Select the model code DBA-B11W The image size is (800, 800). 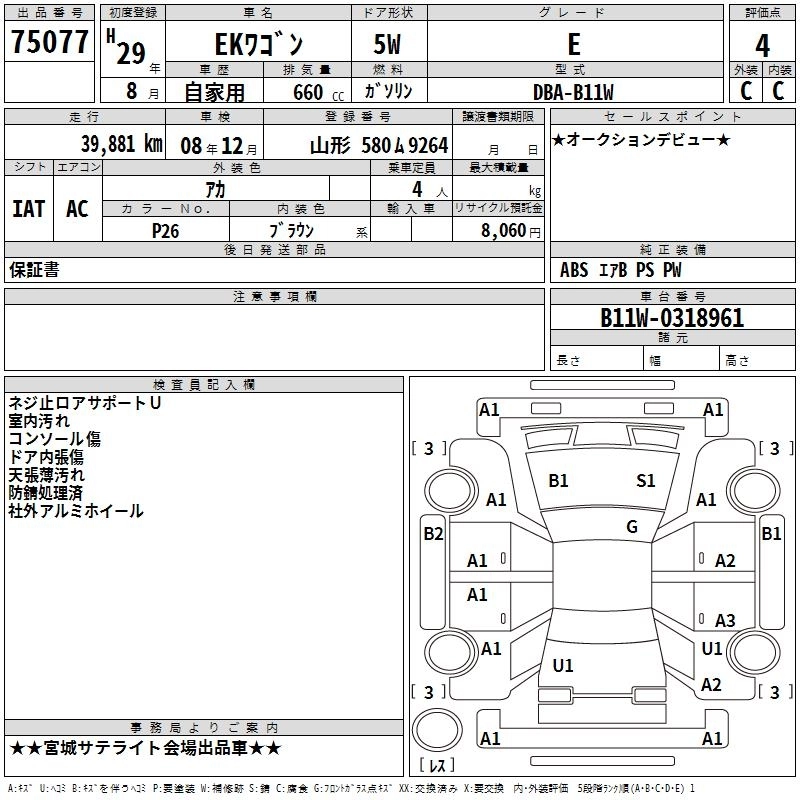[573, 92]
